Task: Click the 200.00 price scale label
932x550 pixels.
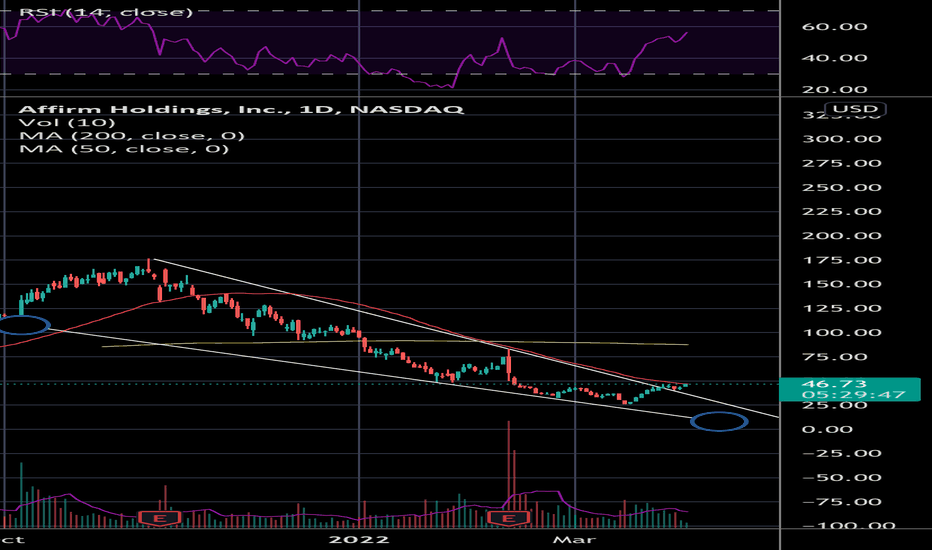Action: [842, 235]
